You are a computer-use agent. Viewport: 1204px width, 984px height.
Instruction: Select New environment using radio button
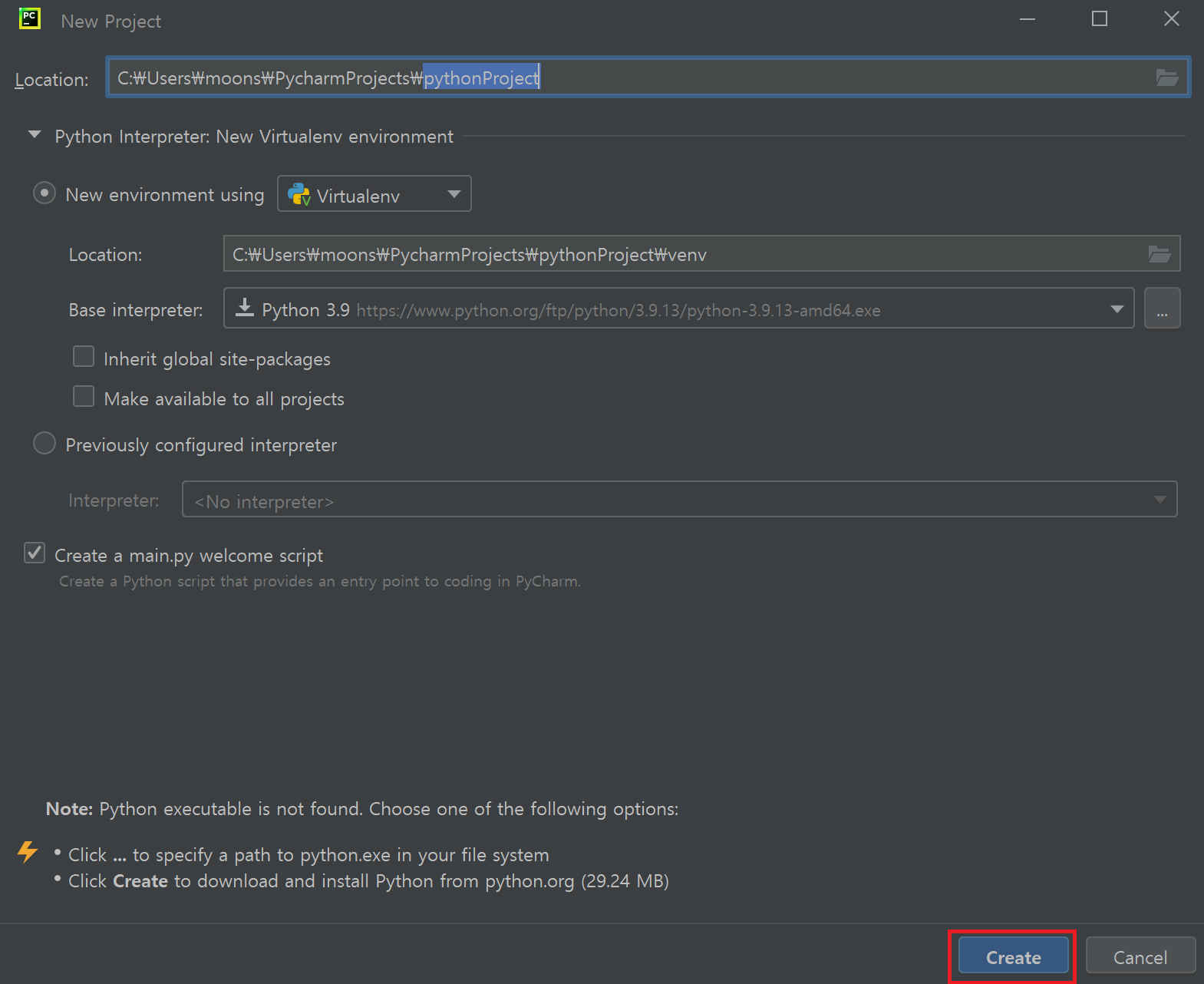pos(45,193)
